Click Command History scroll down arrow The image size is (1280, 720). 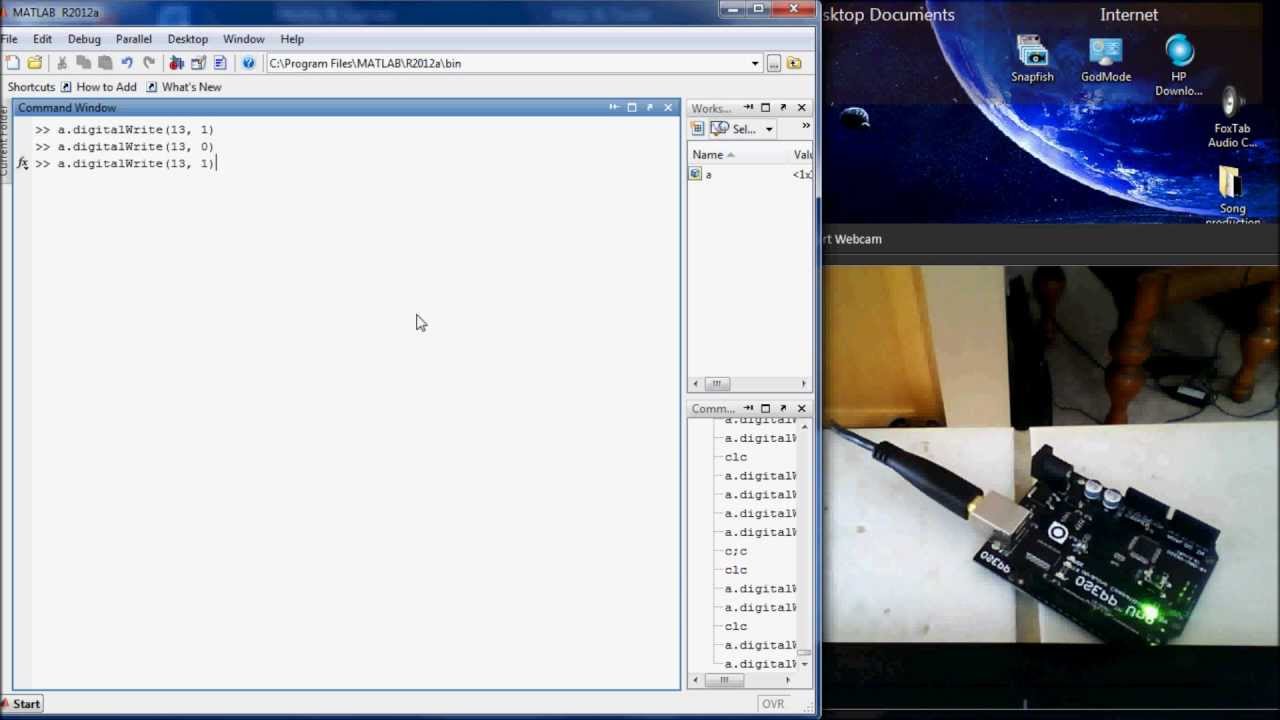pos(804,664)
